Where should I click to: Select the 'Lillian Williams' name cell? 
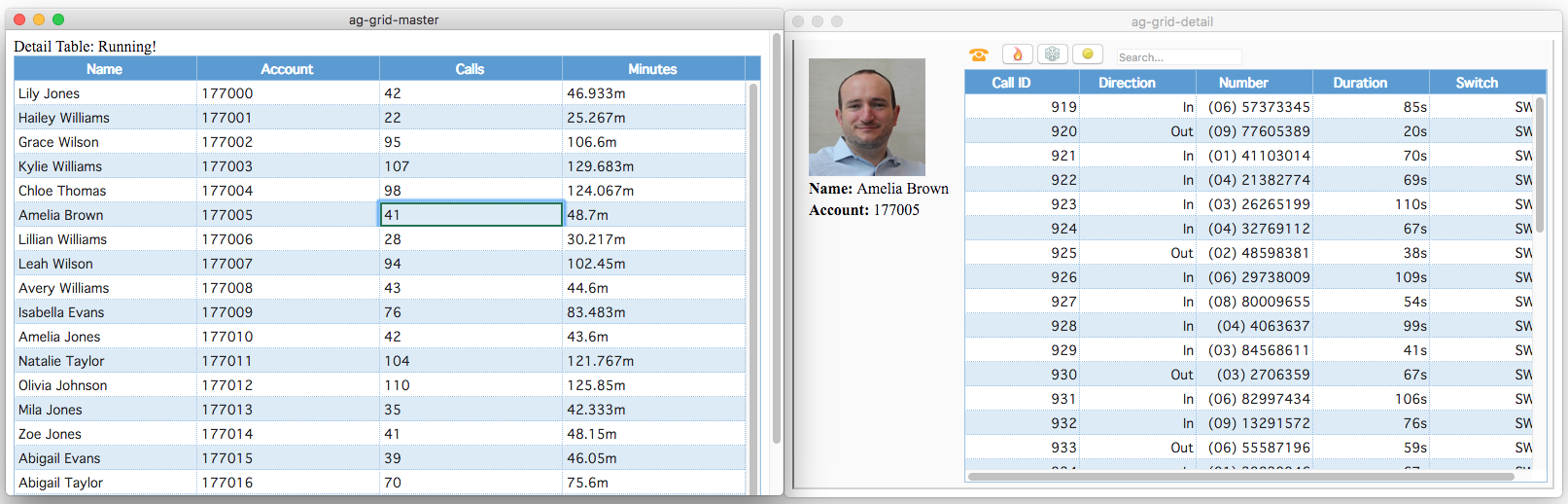click(105, 239)
